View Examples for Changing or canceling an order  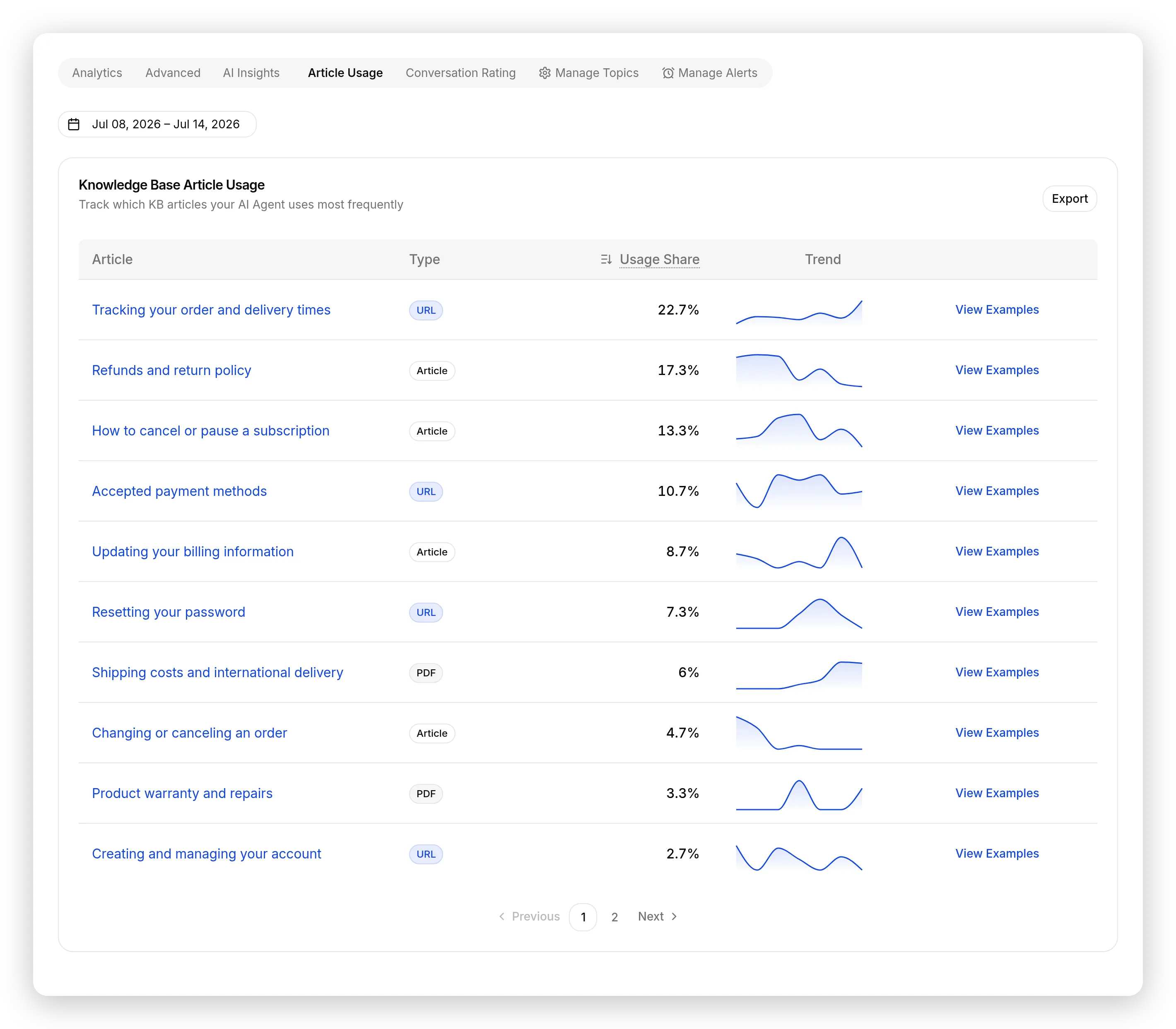point(997,733)
